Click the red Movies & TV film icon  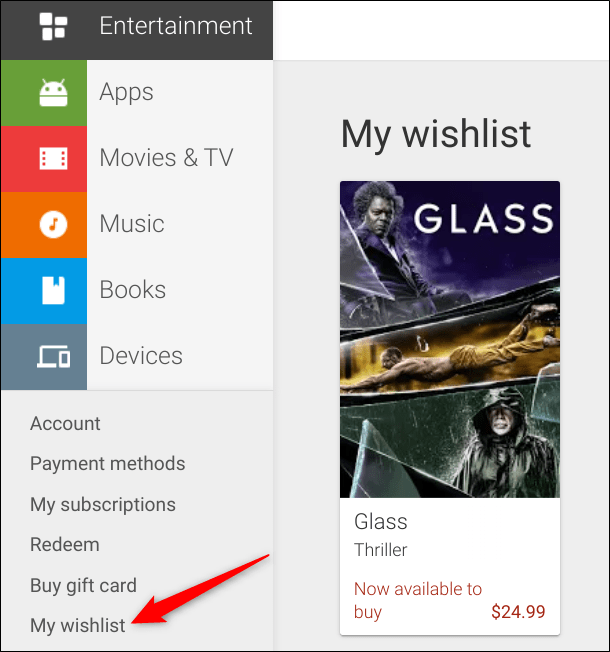click(53, 158)
